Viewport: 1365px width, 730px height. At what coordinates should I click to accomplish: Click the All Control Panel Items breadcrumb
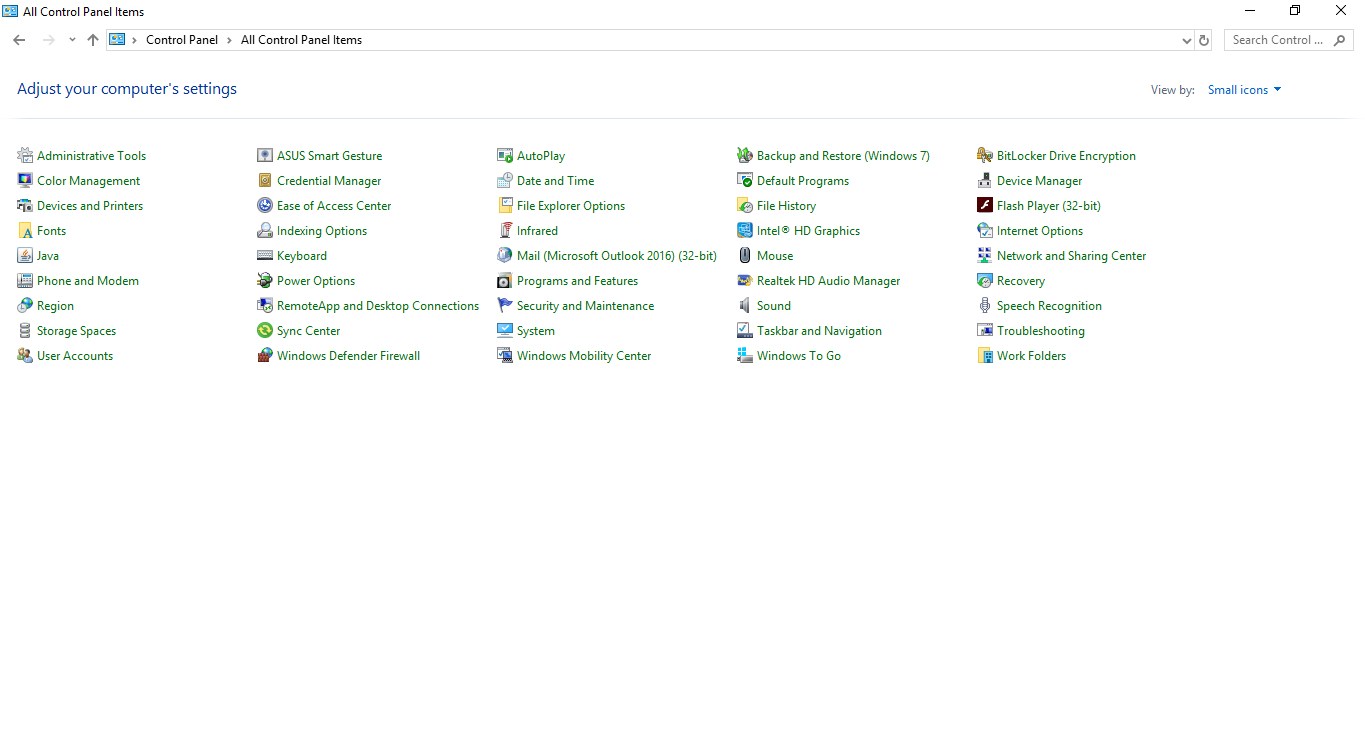pos(301,40)
